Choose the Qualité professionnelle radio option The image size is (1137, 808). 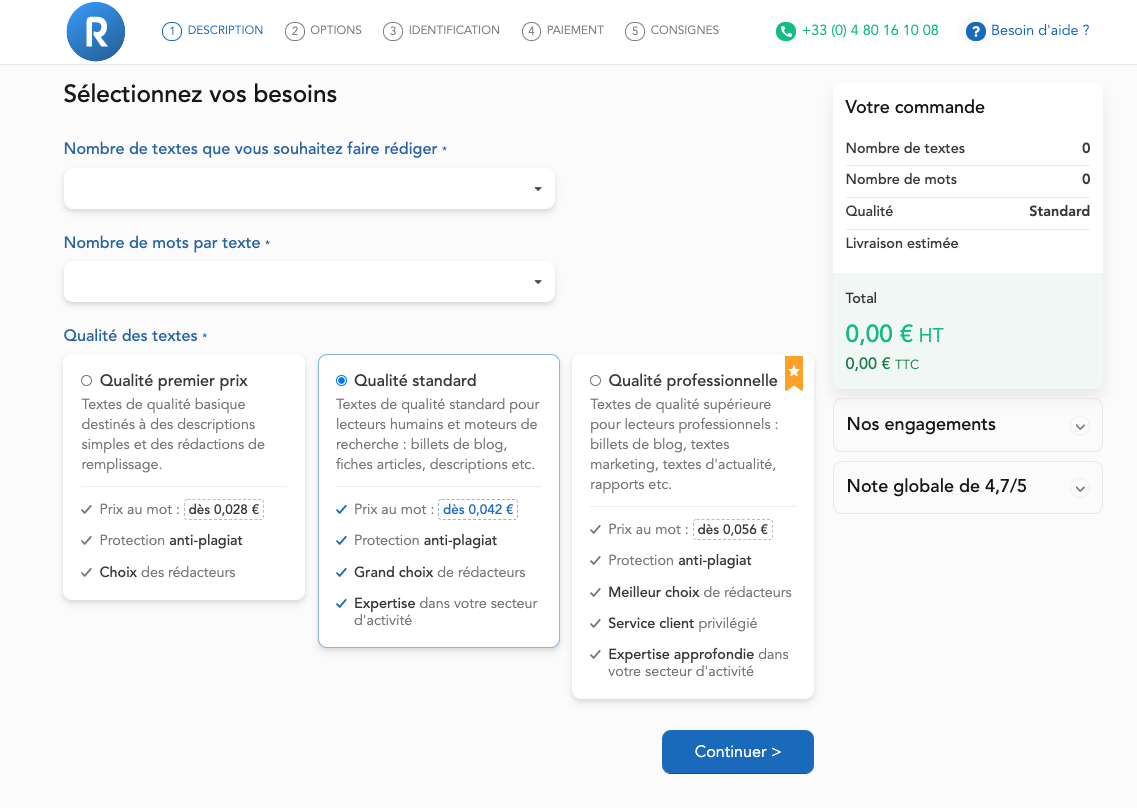click(x=596, y=380)
